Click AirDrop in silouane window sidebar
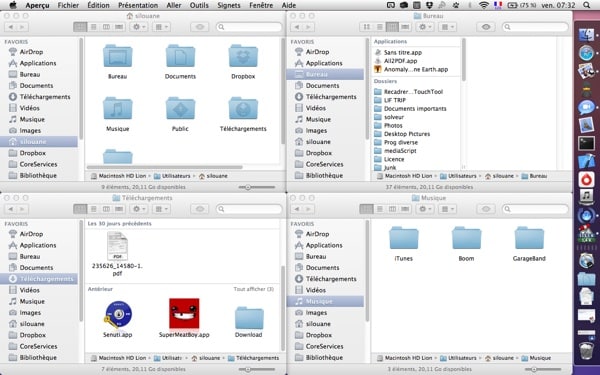 (x=31, y=52)
